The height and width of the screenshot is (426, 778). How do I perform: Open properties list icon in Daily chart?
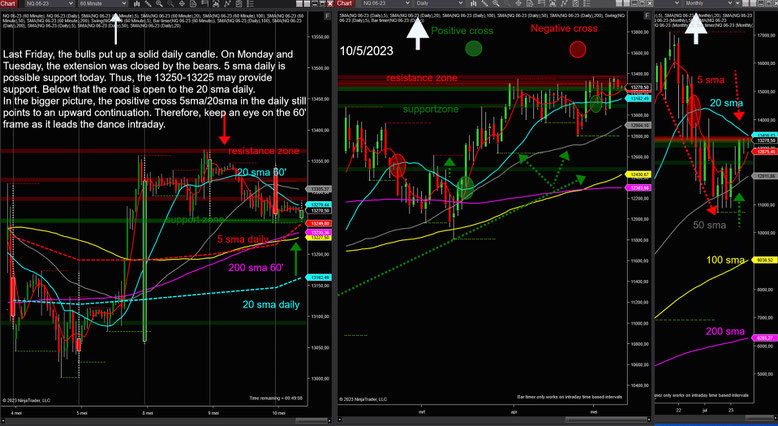[x=587, y=3]
